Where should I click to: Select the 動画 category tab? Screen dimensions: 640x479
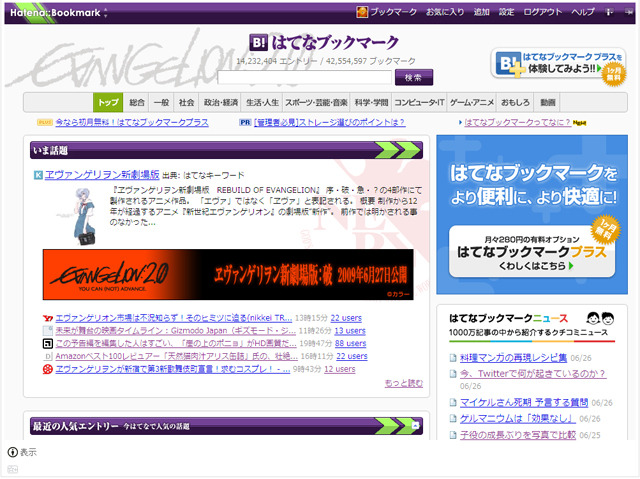point(547,102)
